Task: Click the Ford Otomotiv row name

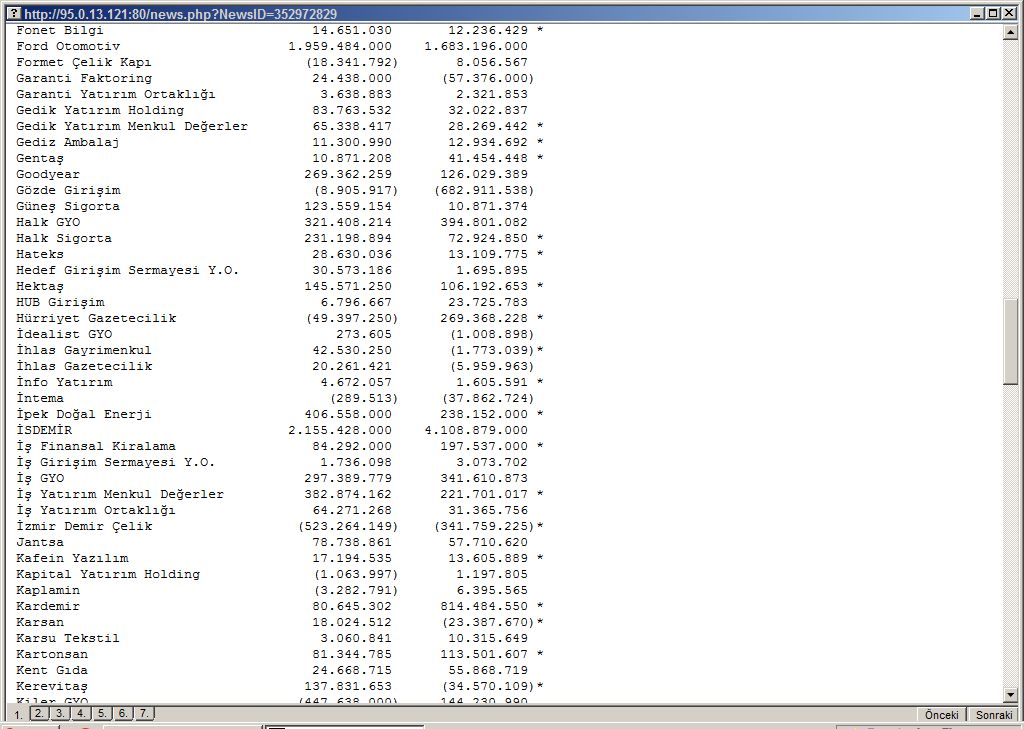Action: (x=68, y=46)
